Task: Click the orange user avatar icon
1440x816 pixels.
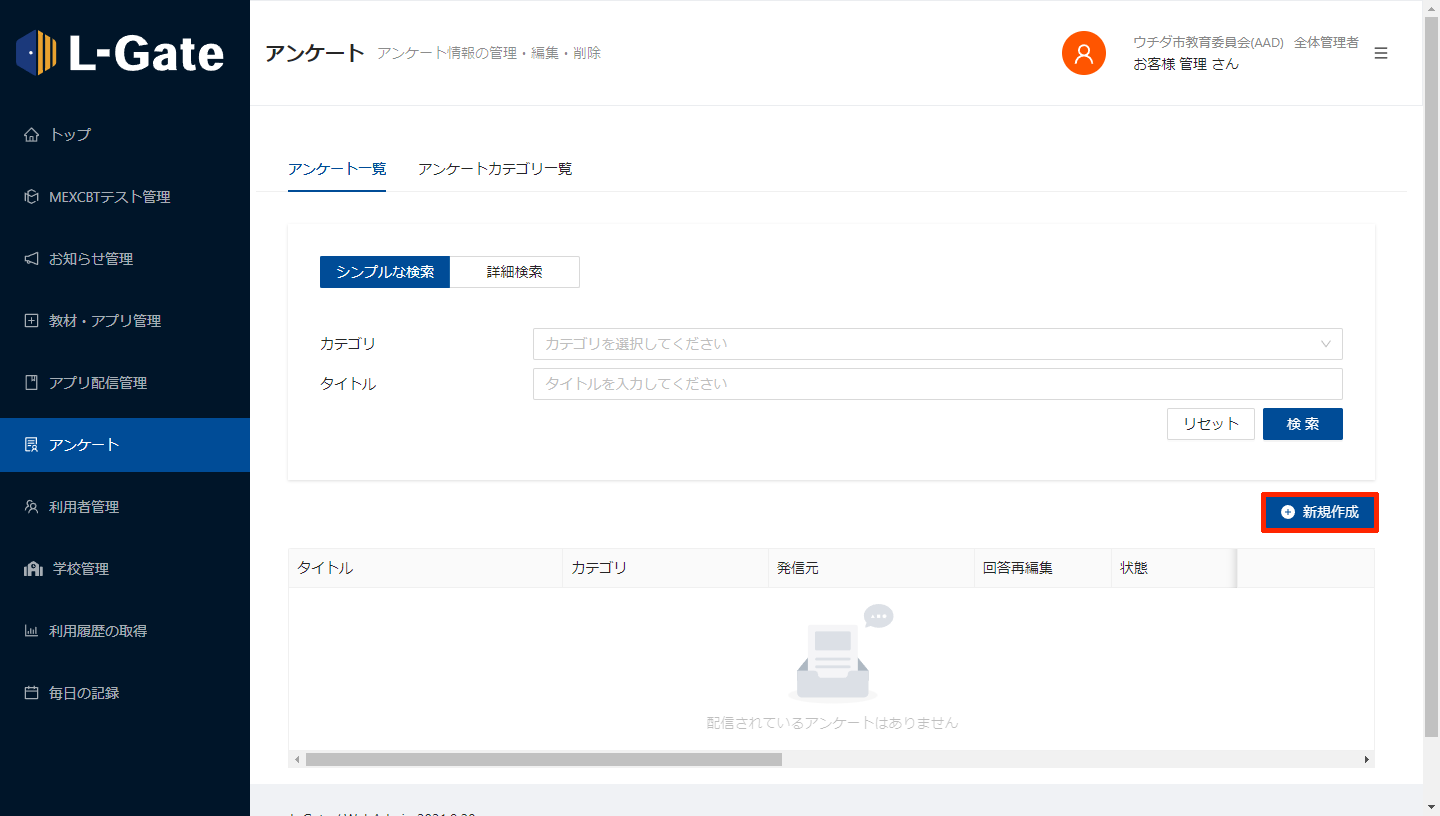Action: click(1083, 53)
